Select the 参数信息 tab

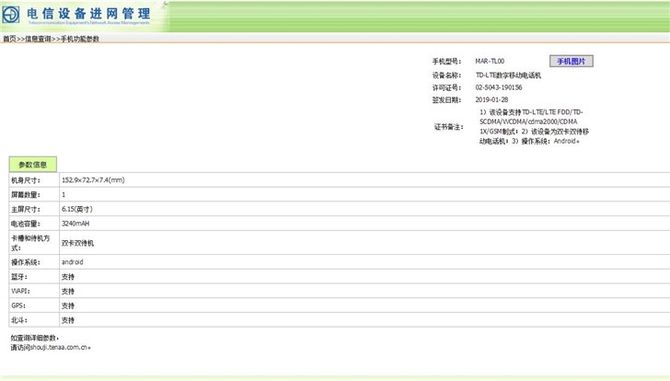pyautogui.click(x=32, y=164)
